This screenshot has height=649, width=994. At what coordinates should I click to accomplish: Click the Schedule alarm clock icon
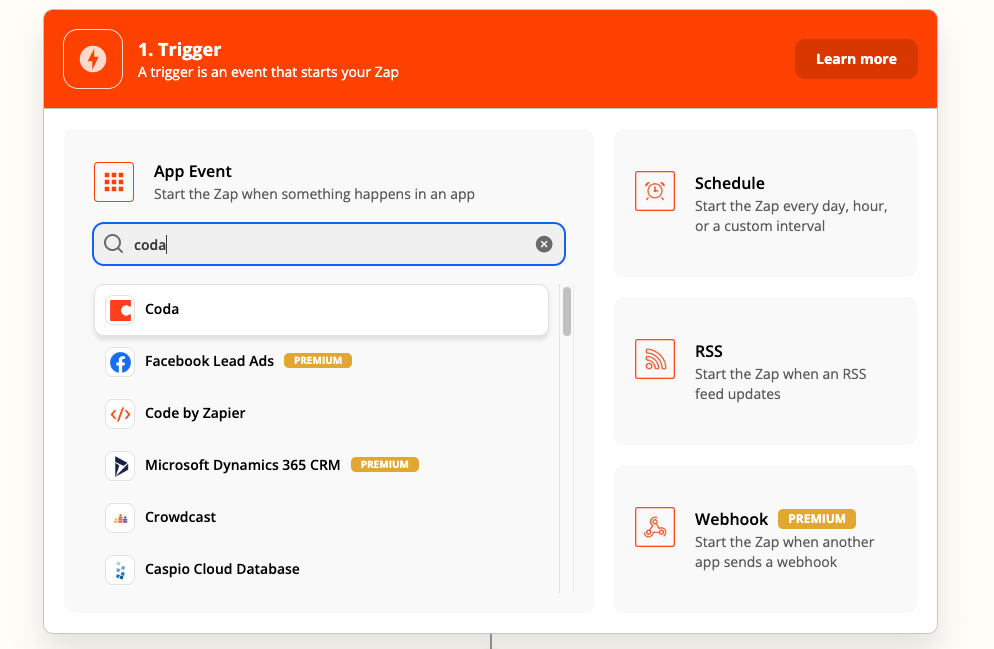tap(655, 191)
